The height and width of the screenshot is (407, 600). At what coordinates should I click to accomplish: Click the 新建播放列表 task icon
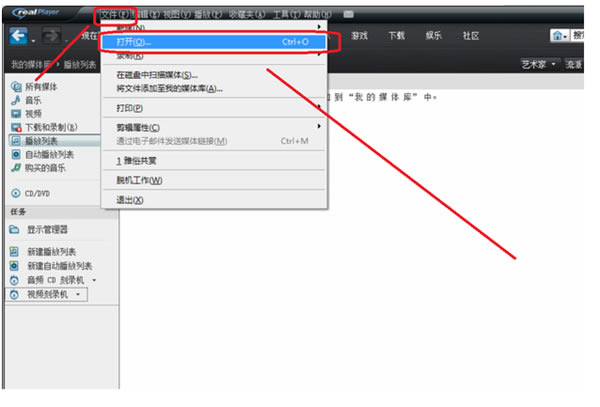point(14,251)
